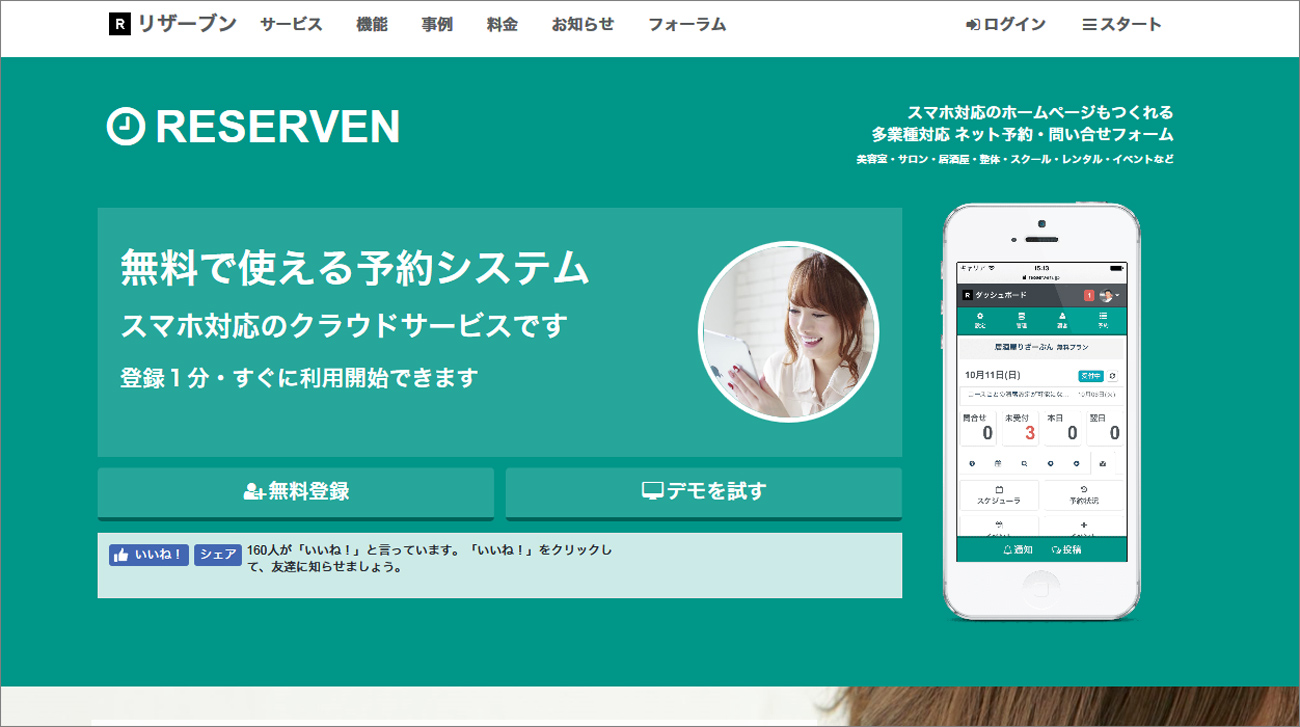Click the デモを試す demo button
Image resolution: width=1300 pixels, height=727 pixels.
tap(704, 492)
